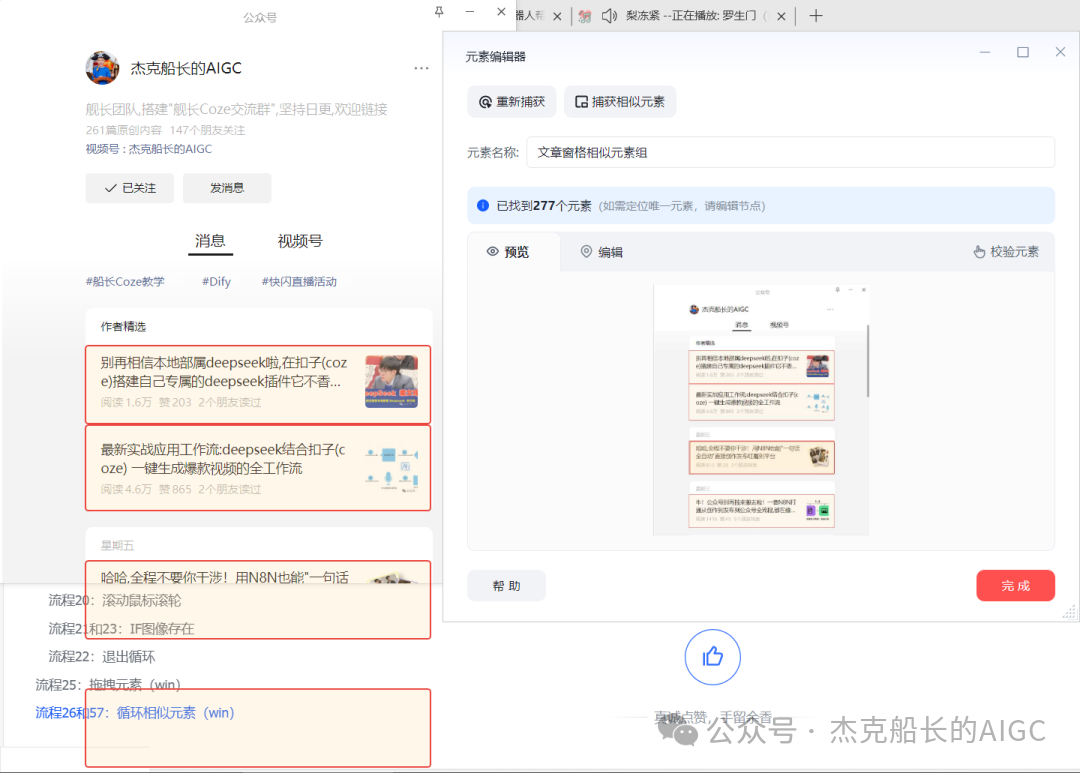The image size is (1080, 773).
Task: Click the 作者精选 section heading
Action: click(123, 327)
